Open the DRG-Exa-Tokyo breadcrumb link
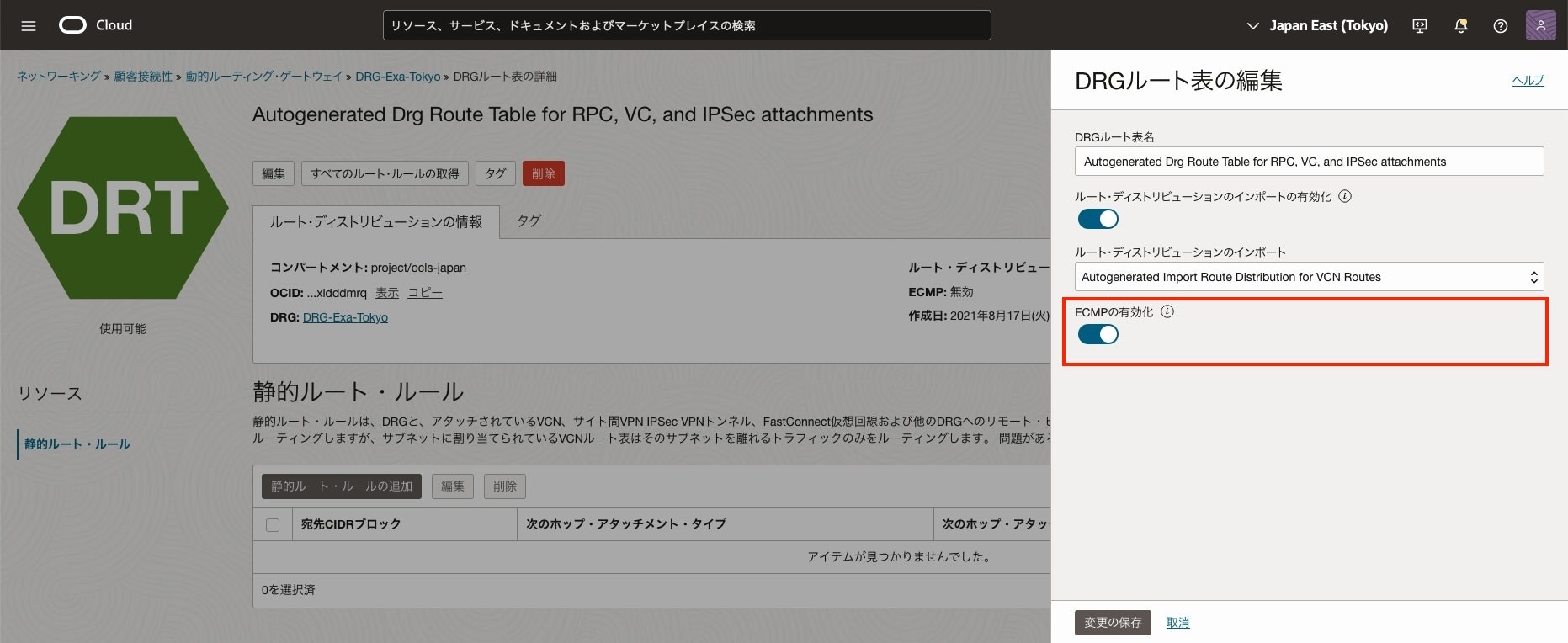 pyautogui.click(x=397, y=77)
